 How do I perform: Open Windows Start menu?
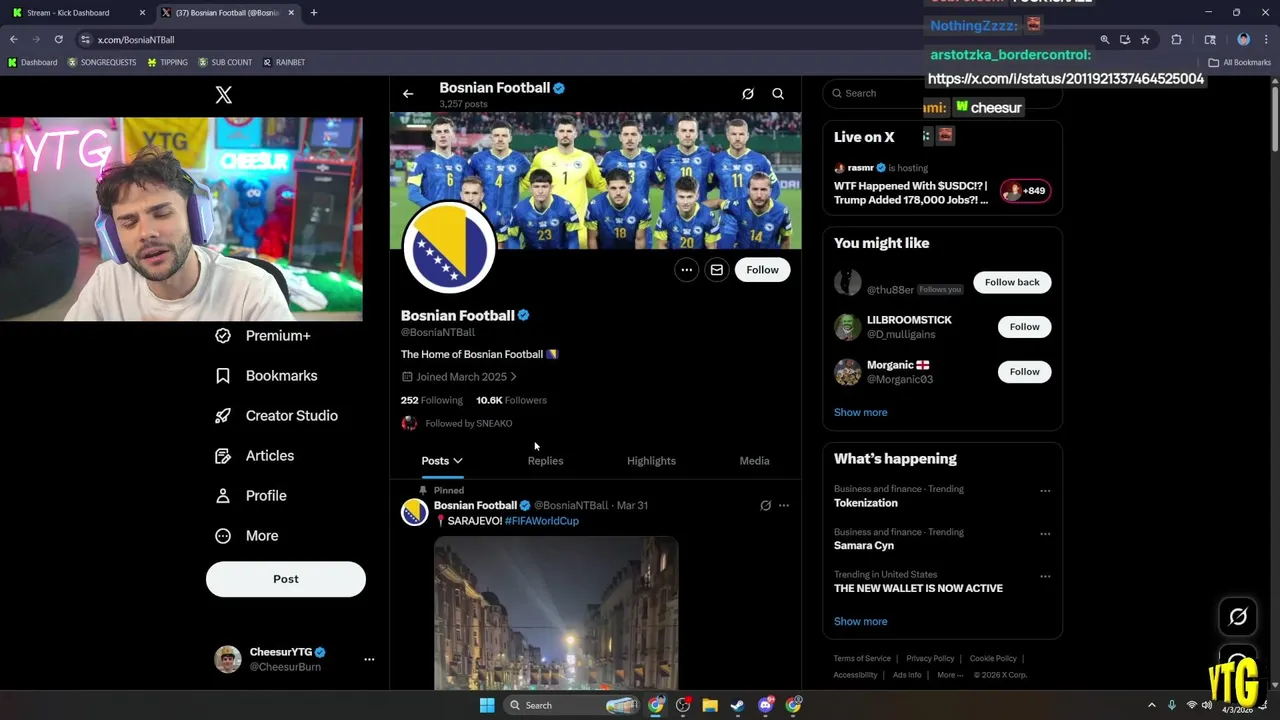(487, 705)
